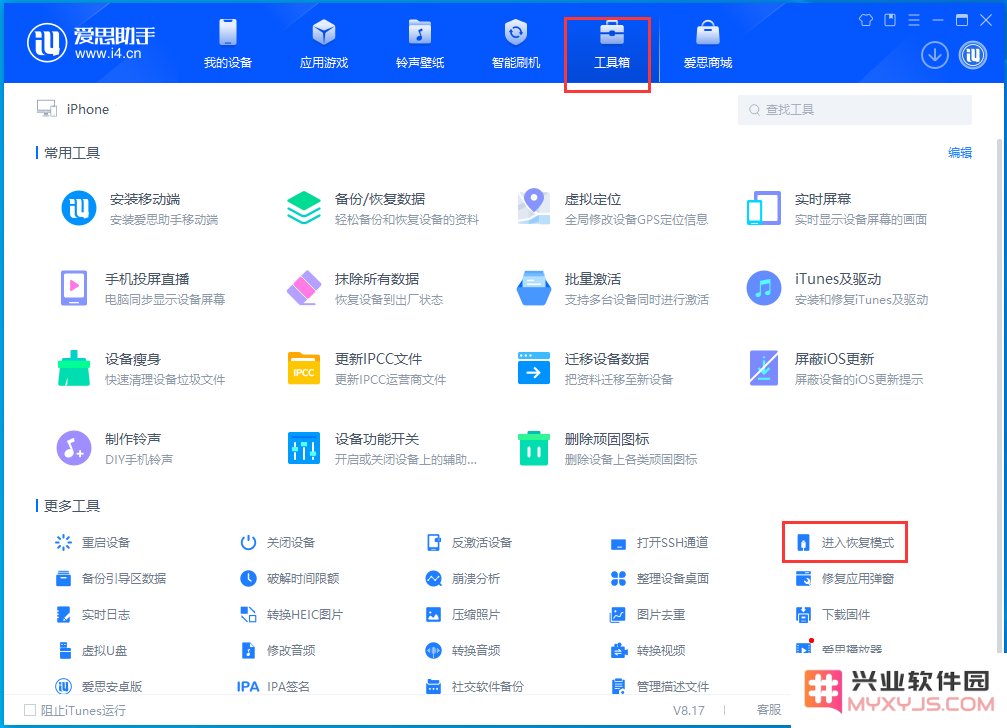Screen dimensions: 1007x728
Task: Click the V8.17 version text
Action: 688,711
